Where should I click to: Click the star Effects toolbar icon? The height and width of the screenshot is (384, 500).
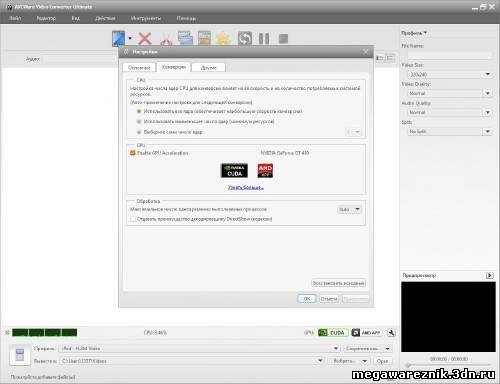point(223,38)
